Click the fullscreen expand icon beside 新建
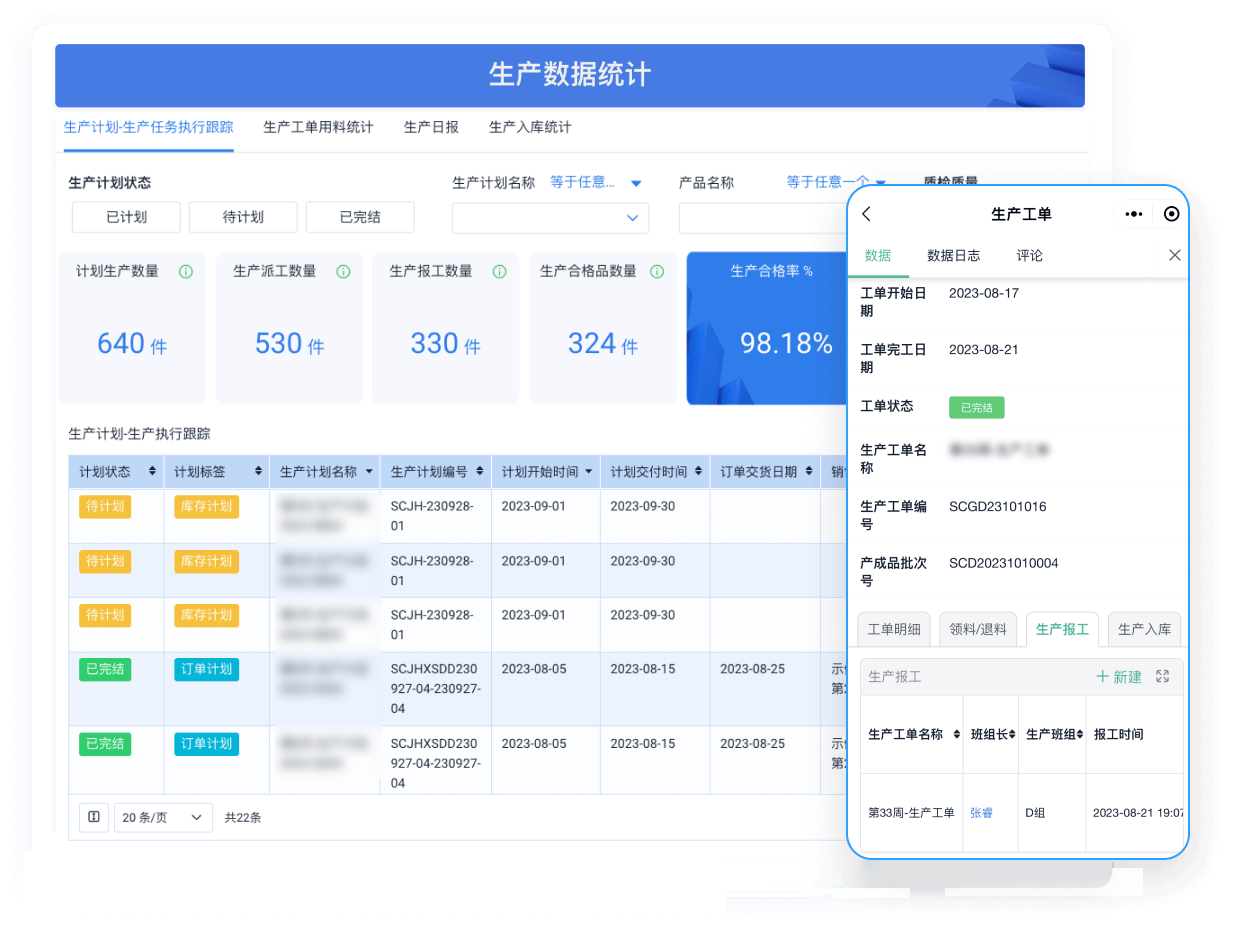This screenshot has height=928, width=1238. pos(1164,676)
